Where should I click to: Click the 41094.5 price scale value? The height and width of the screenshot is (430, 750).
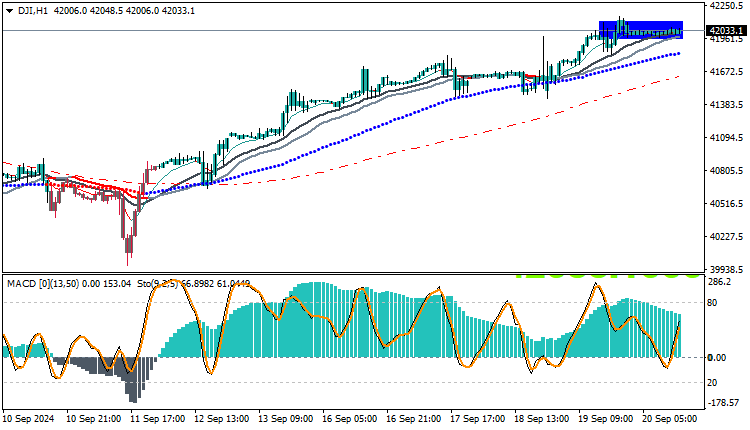click(x=726, y=138)
